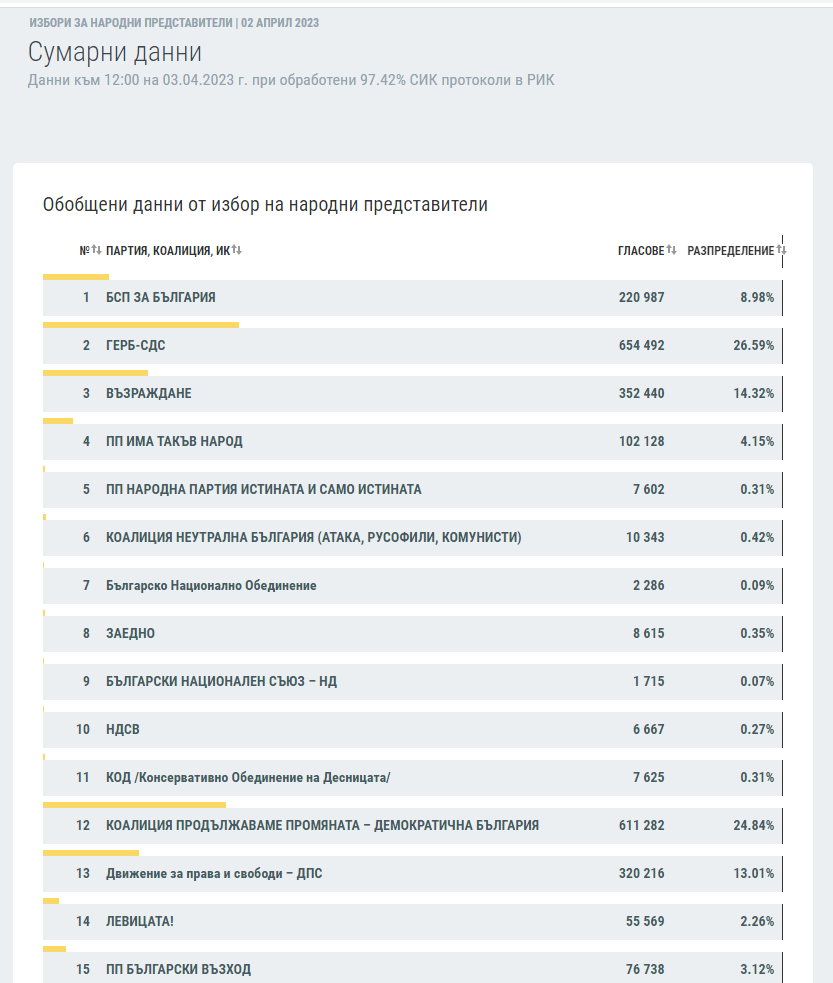This screenshot has width=833, height=983.
Task: Click the yellow bar above ПРОДЪЛЖАВАМЕ ПРОМЯНАТА row
Action: (134, 804)
